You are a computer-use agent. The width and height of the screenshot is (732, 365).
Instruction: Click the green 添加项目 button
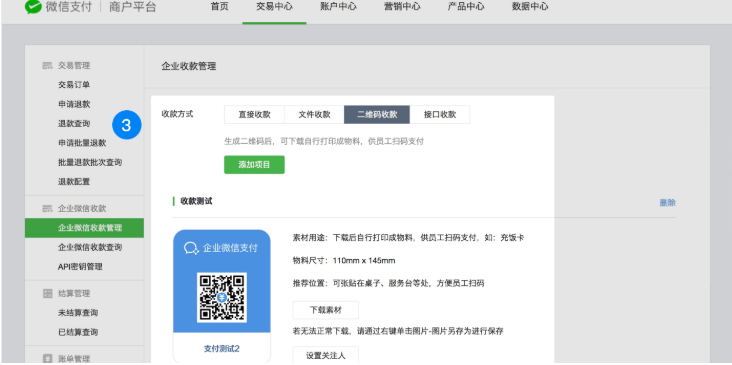tap(254, 165)
